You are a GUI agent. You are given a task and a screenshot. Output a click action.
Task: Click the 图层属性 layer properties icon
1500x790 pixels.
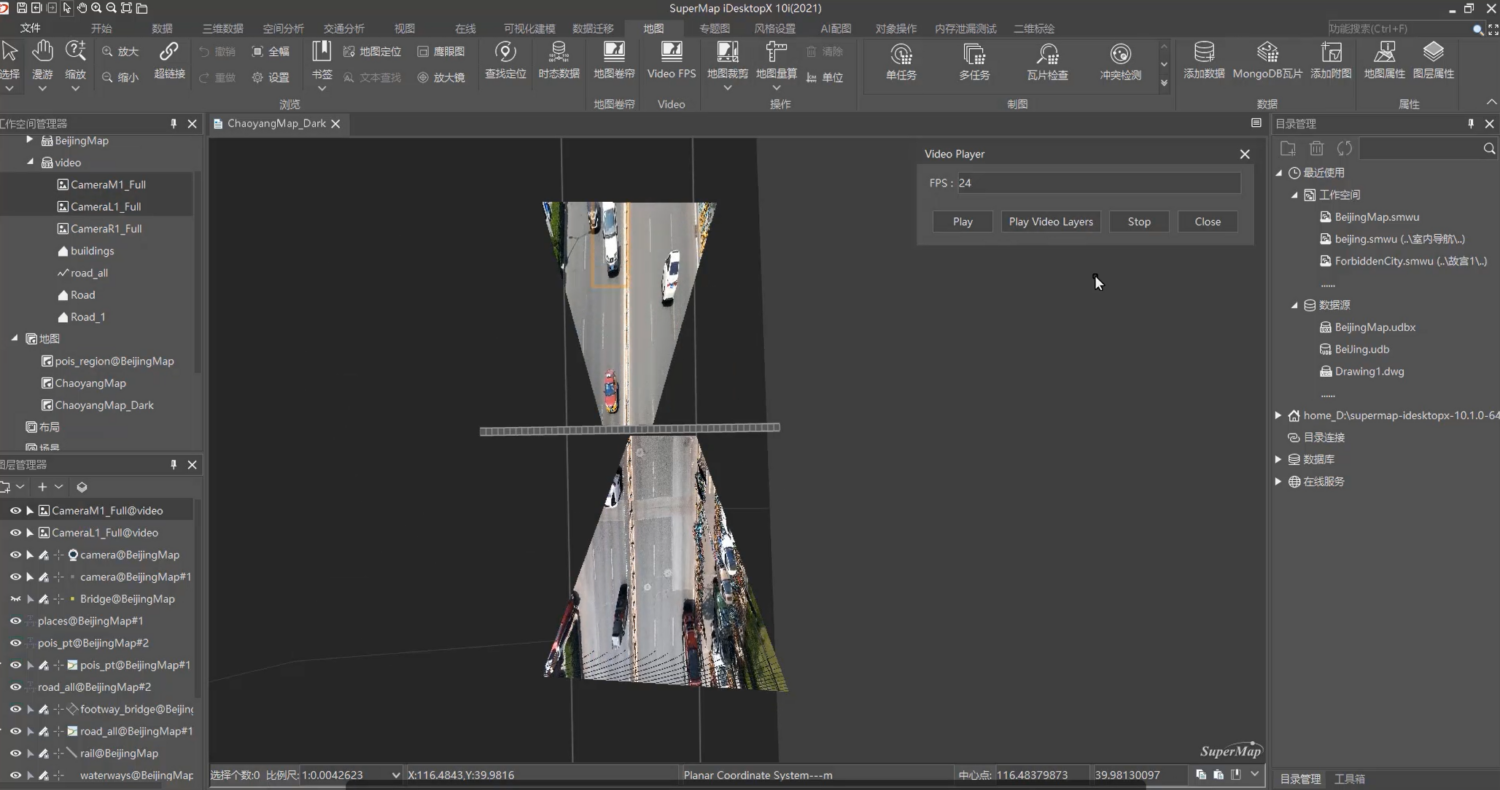pos(1433,59)
